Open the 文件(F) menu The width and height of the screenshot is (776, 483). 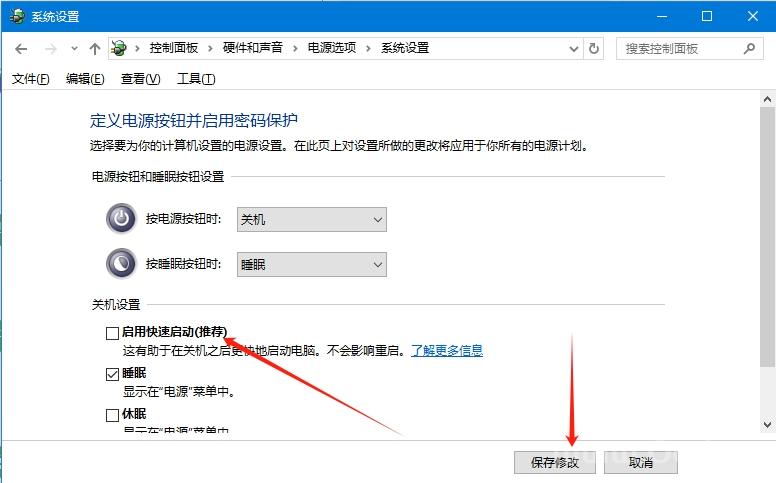coord(29,79)
